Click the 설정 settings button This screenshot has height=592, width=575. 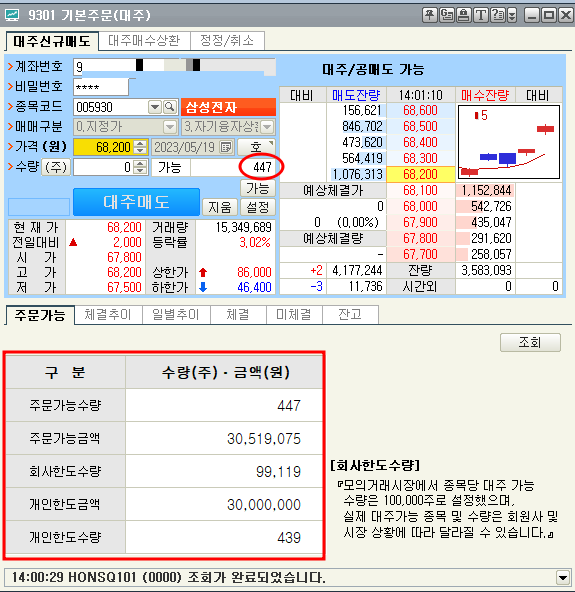(x=258, y=207)
